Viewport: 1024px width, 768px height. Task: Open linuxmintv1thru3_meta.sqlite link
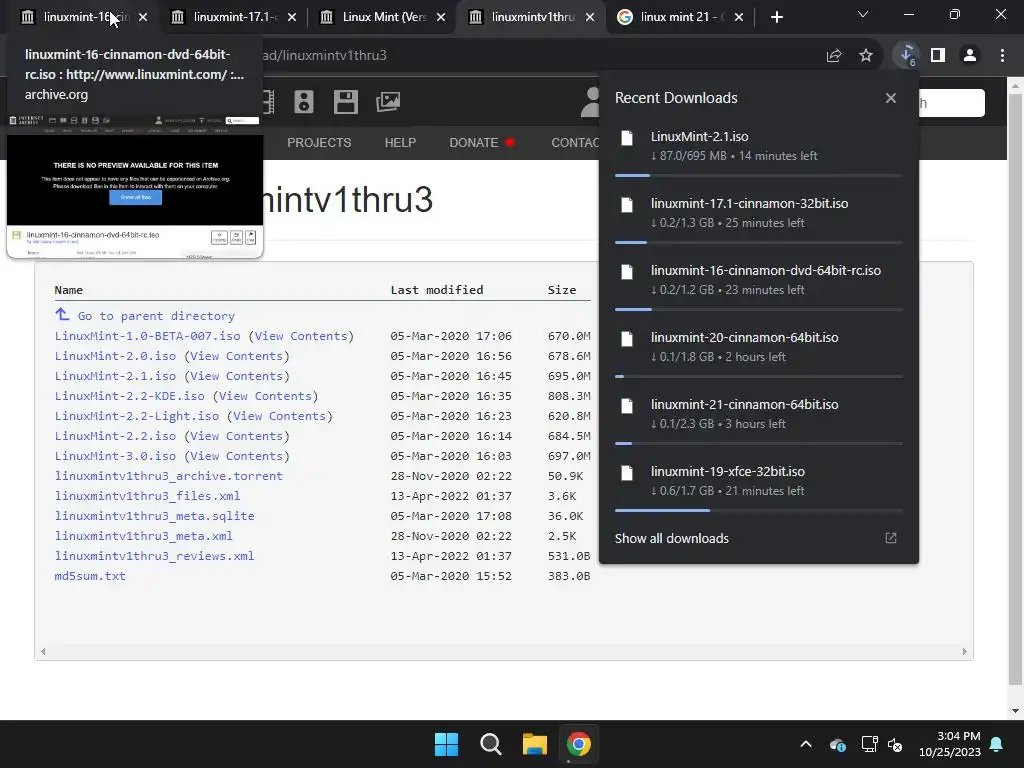pos(154,516)
